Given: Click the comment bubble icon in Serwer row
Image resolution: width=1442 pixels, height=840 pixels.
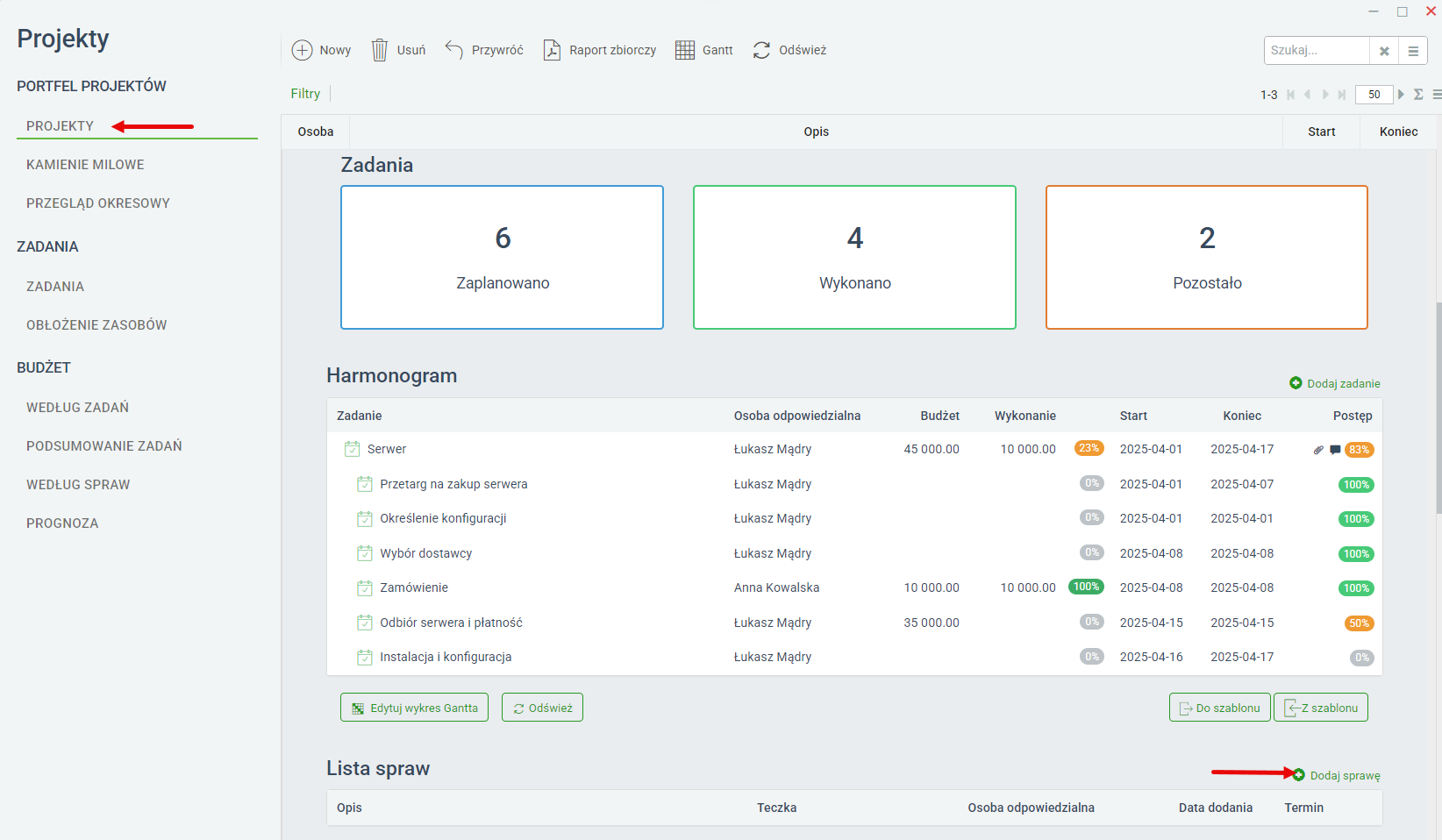Looking at the screenshot, I should pos(1335,450).
